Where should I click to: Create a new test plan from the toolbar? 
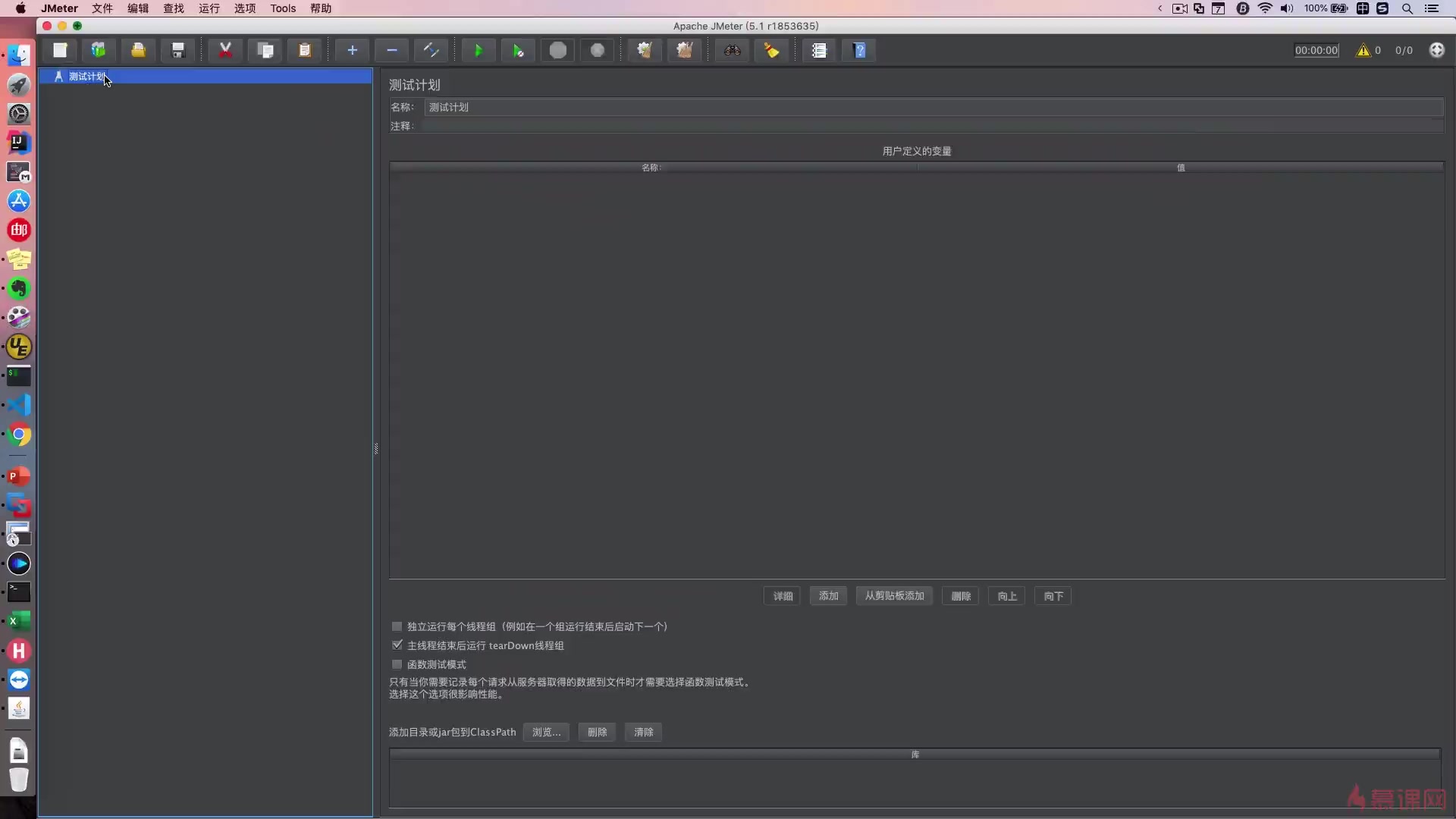tap(60, 50)
